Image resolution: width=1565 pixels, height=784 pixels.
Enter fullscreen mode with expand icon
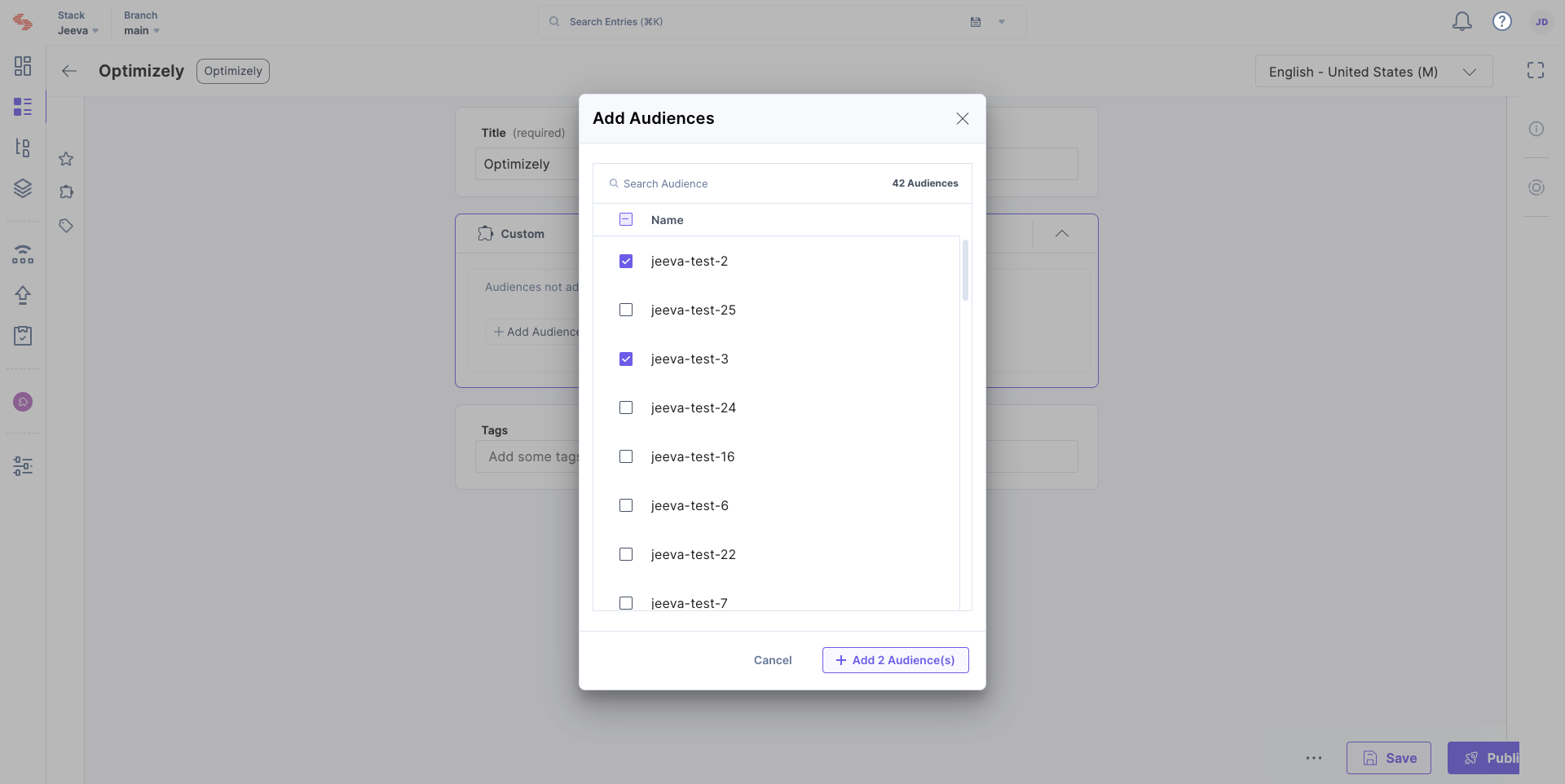[1536, 71]
